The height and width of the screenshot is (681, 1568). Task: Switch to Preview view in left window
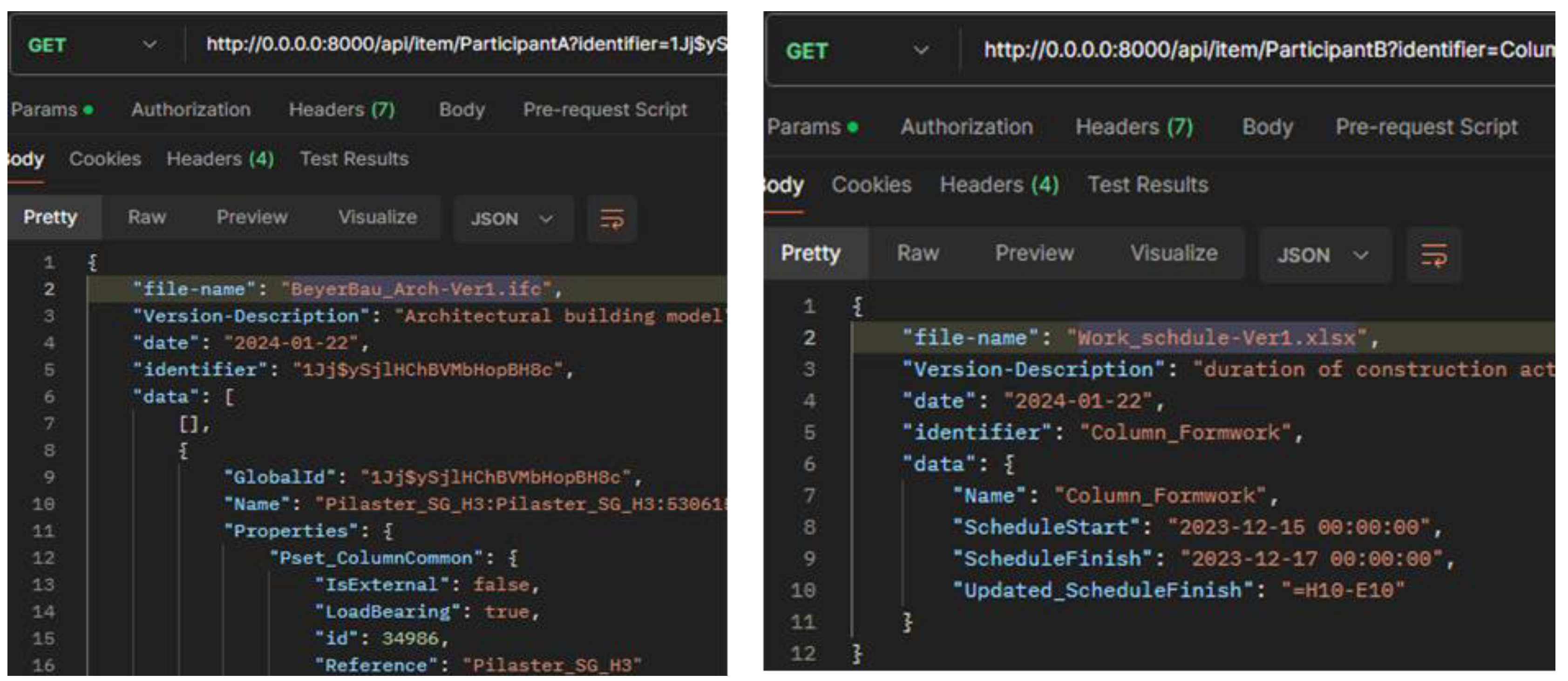point(252,217)
